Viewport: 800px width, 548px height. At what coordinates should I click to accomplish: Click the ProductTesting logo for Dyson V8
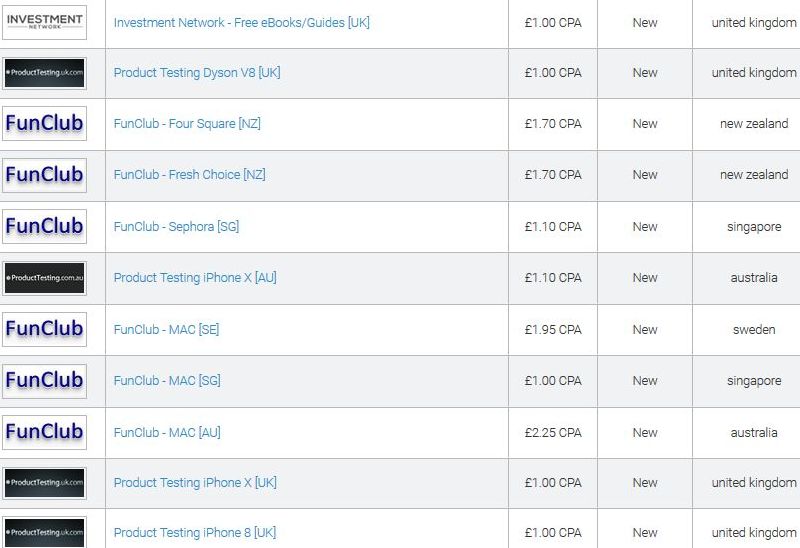pyautogui.click(x=44, y=73)
